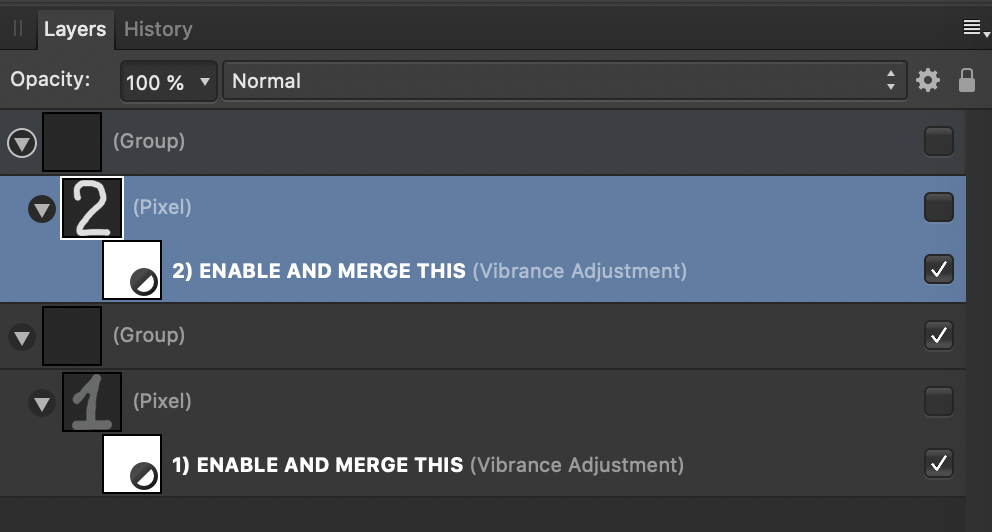Click the adjustment icon on layer 1 Vibrance thumbnail
The height and width of the screenshot is (532, 992).
coord(144,476)
